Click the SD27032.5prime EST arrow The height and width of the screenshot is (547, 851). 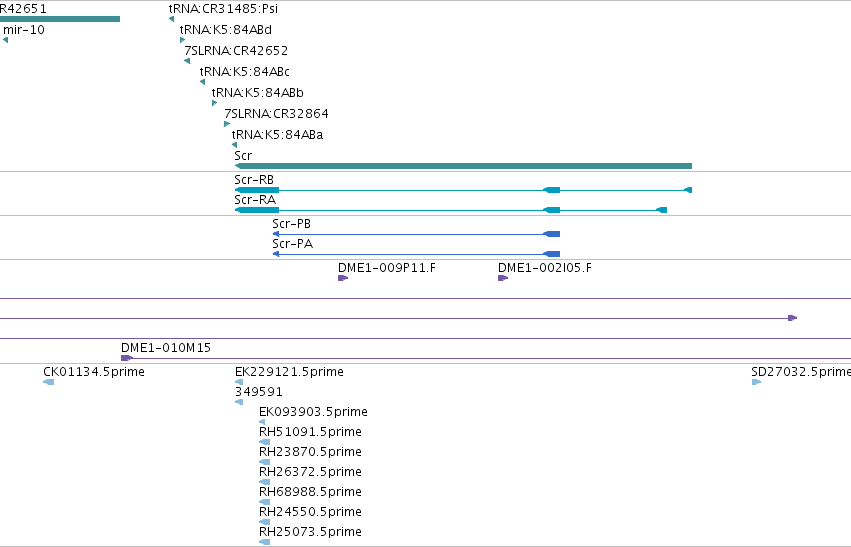pos(757,382)
